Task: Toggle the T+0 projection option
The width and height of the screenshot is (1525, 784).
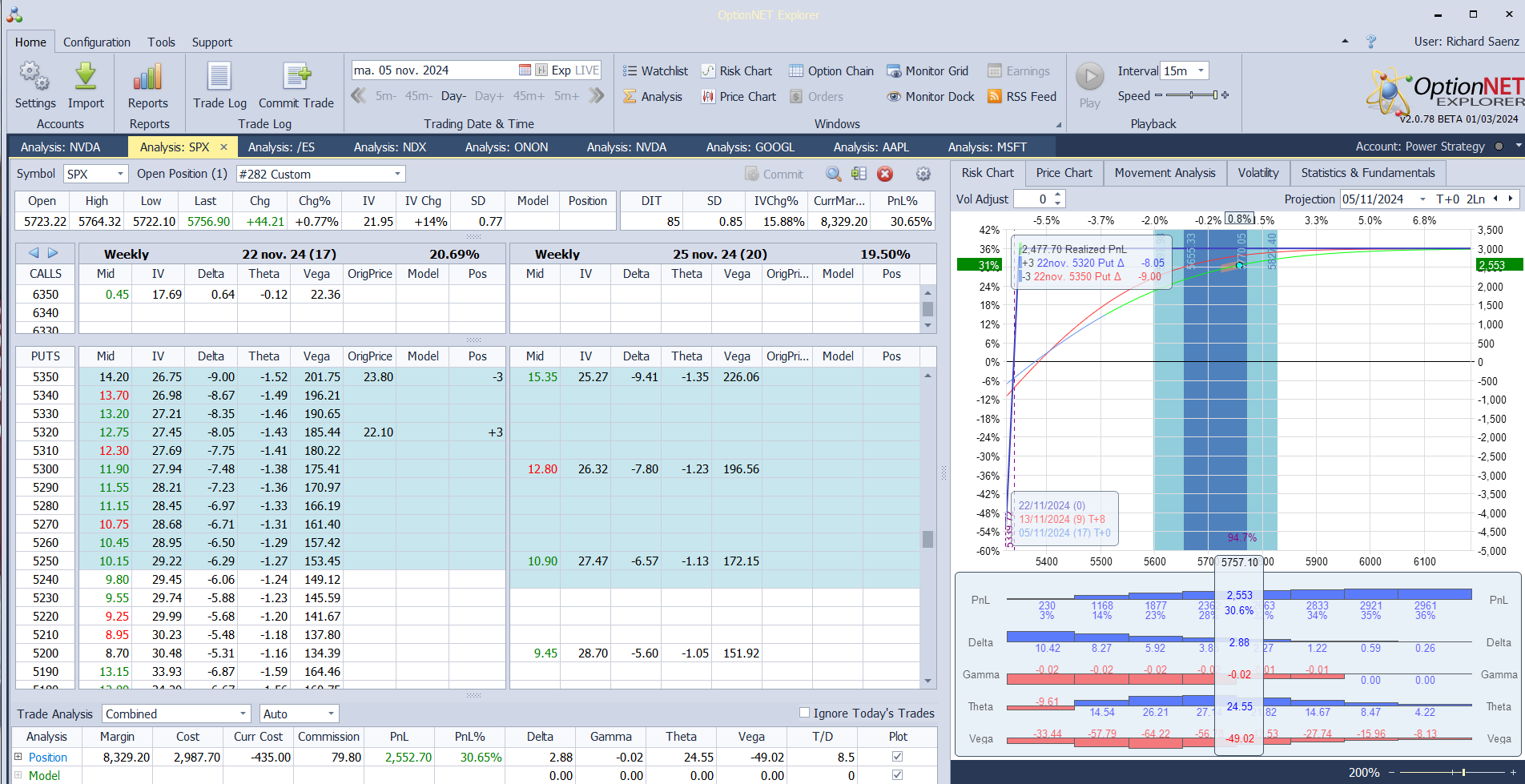Action: (1448, 199)
